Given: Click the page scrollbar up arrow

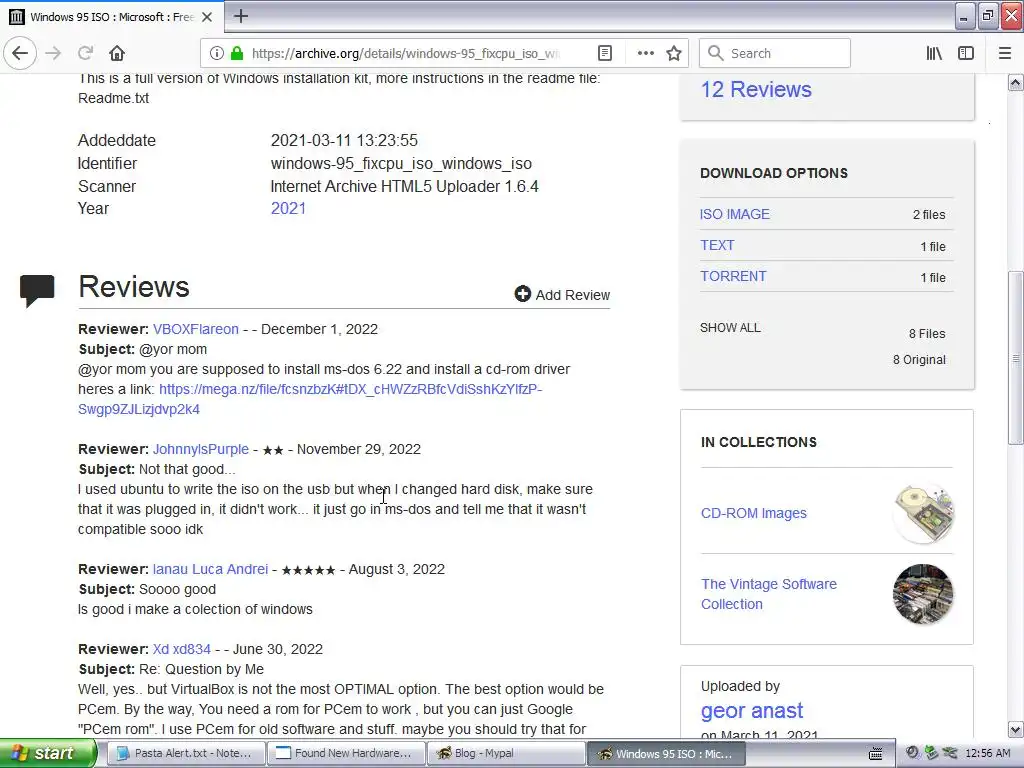Looking at the screenshot, I should 1016,82.
